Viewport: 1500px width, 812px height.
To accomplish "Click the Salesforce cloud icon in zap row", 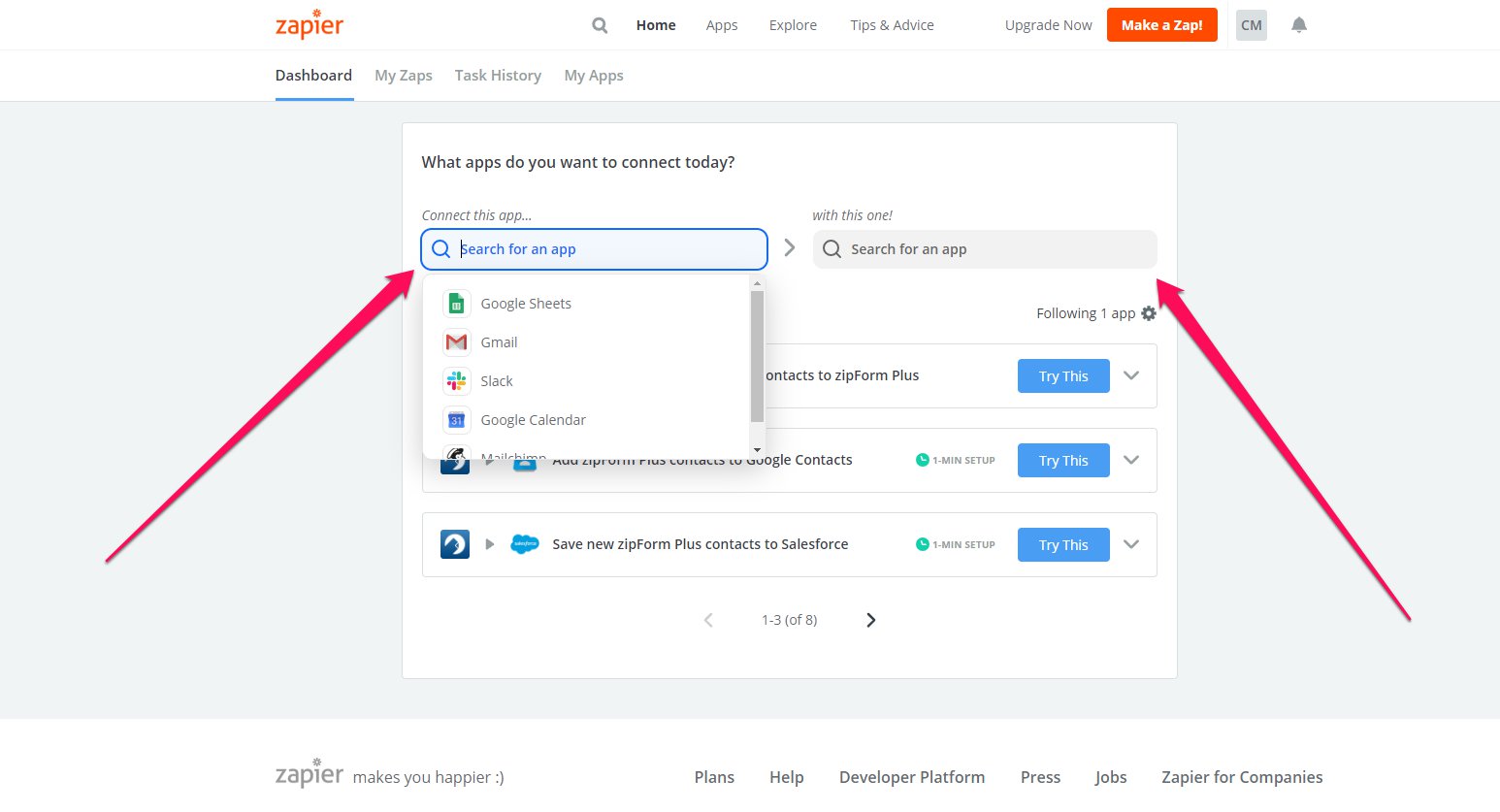I will [525, 544].
